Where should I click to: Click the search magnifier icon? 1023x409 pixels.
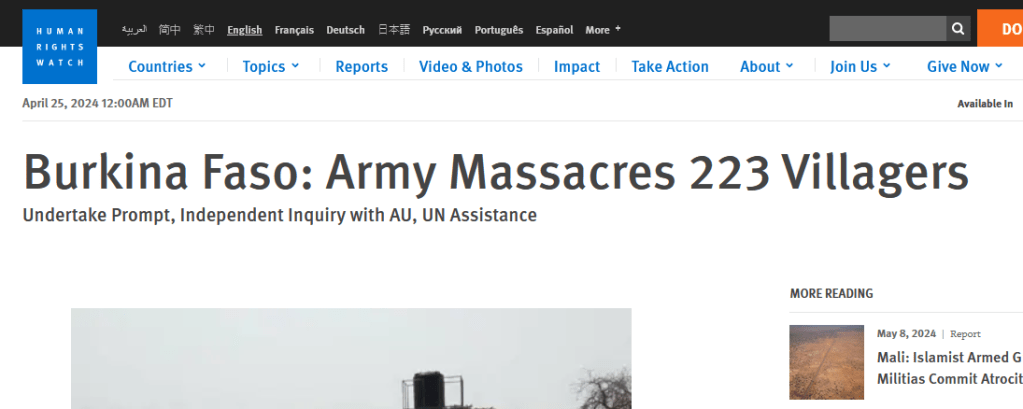[958, 29]
